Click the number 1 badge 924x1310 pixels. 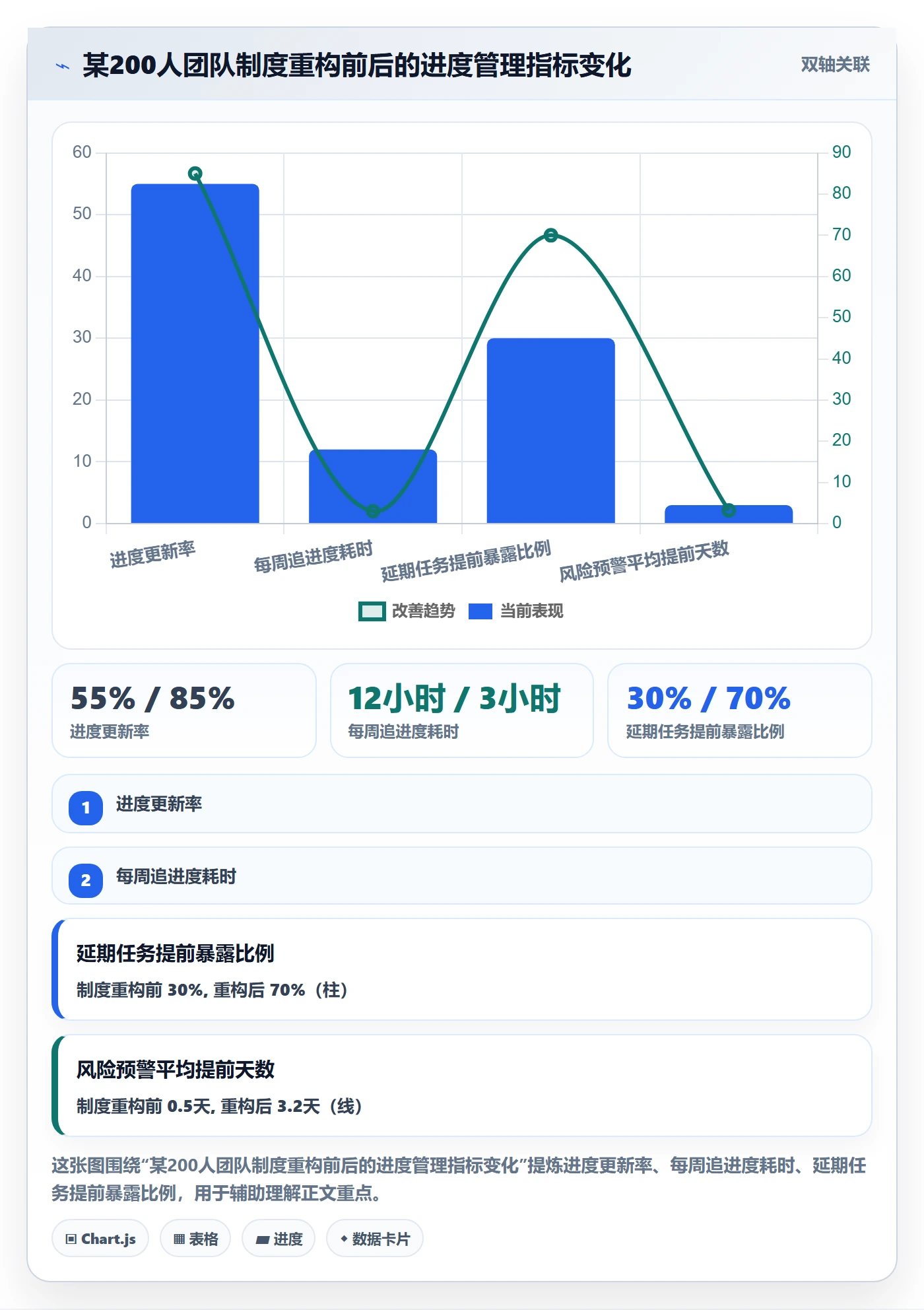[86, 808]
